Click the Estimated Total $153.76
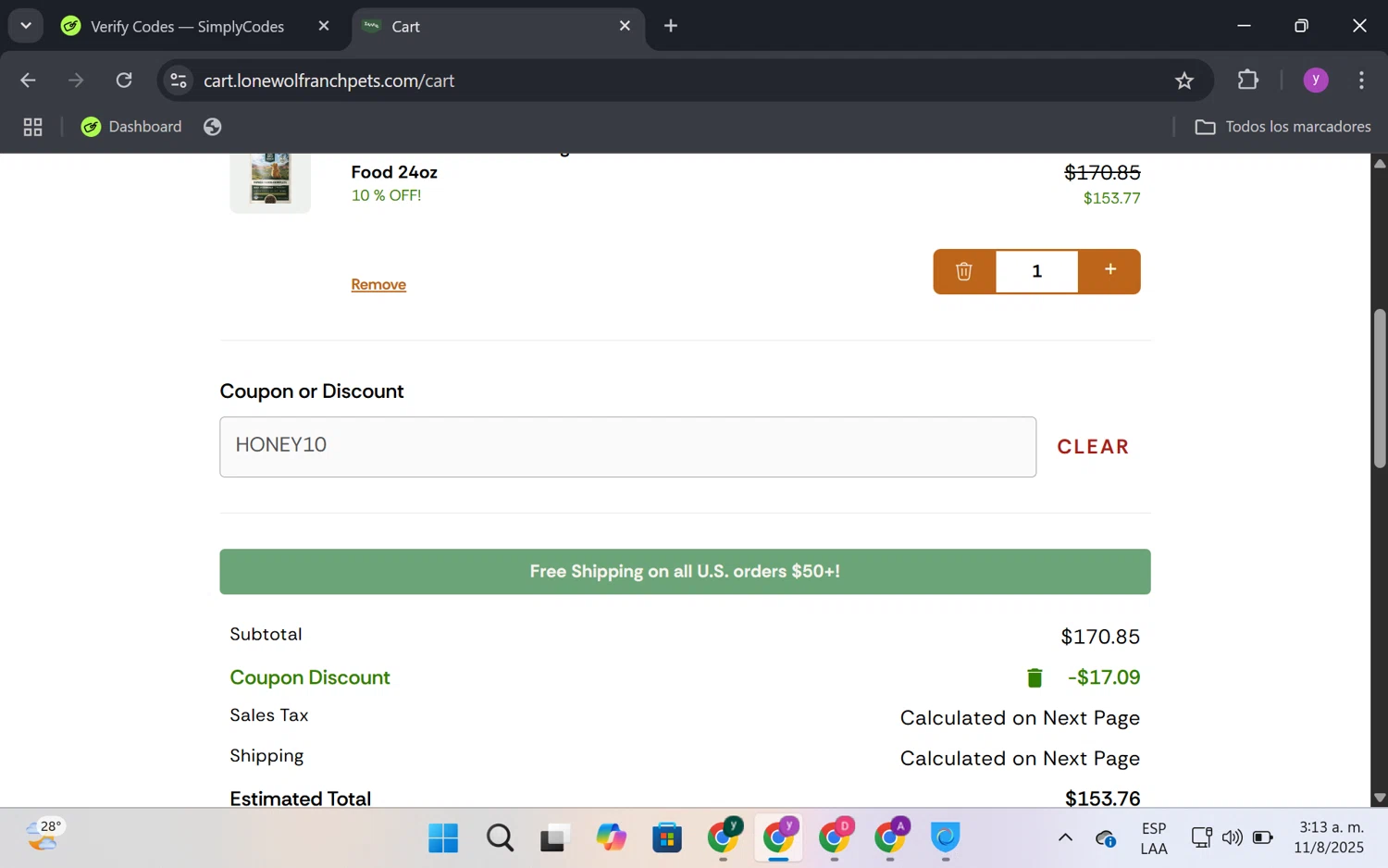Screen dimensions: 1388x868 pyautogui.click(x=1102, y=798)
